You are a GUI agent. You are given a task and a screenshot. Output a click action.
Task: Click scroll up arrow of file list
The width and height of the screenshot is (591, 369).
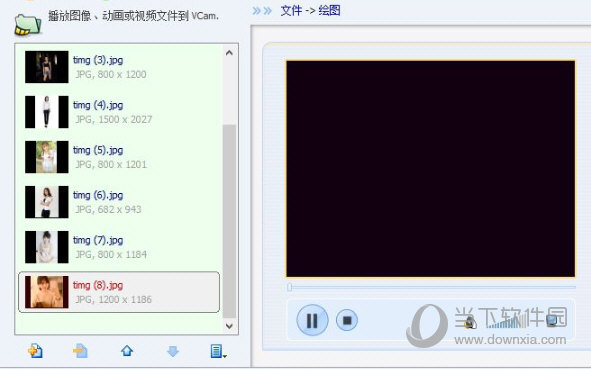pos(229,53)
